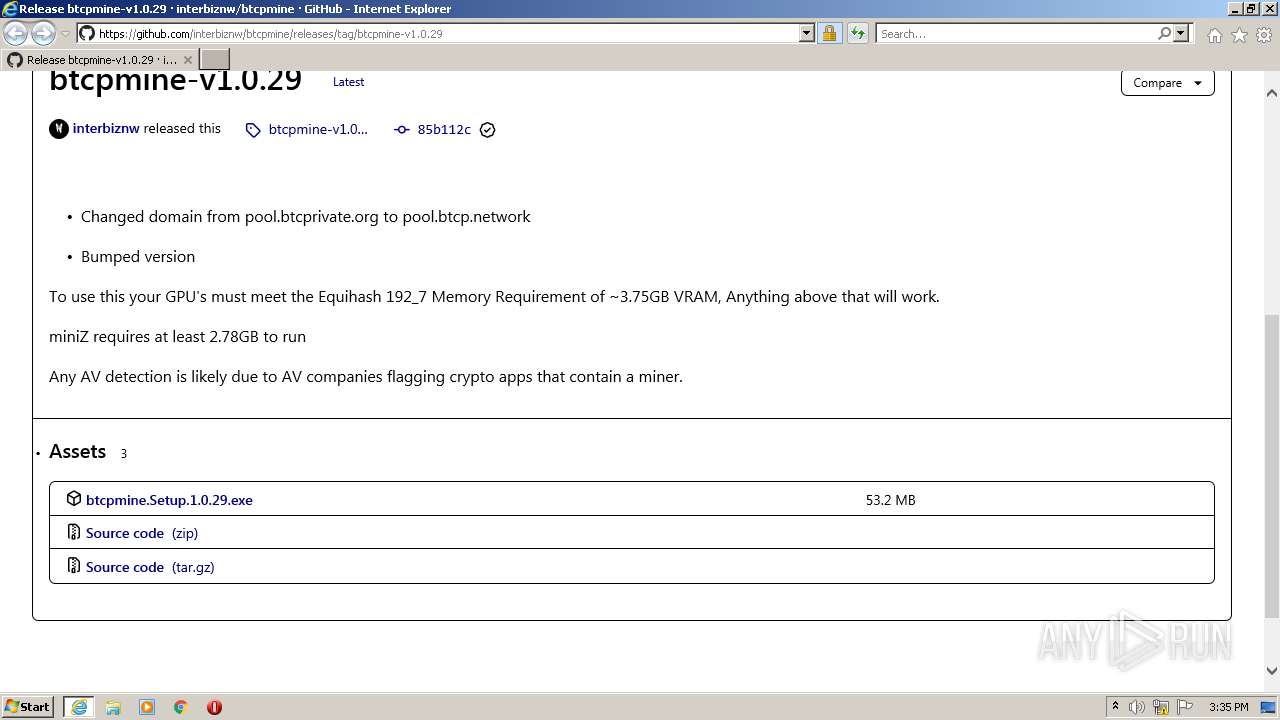Download btcpmine.Setup.1.0.29.exe
1280x720 pixels.
point(169,500)
